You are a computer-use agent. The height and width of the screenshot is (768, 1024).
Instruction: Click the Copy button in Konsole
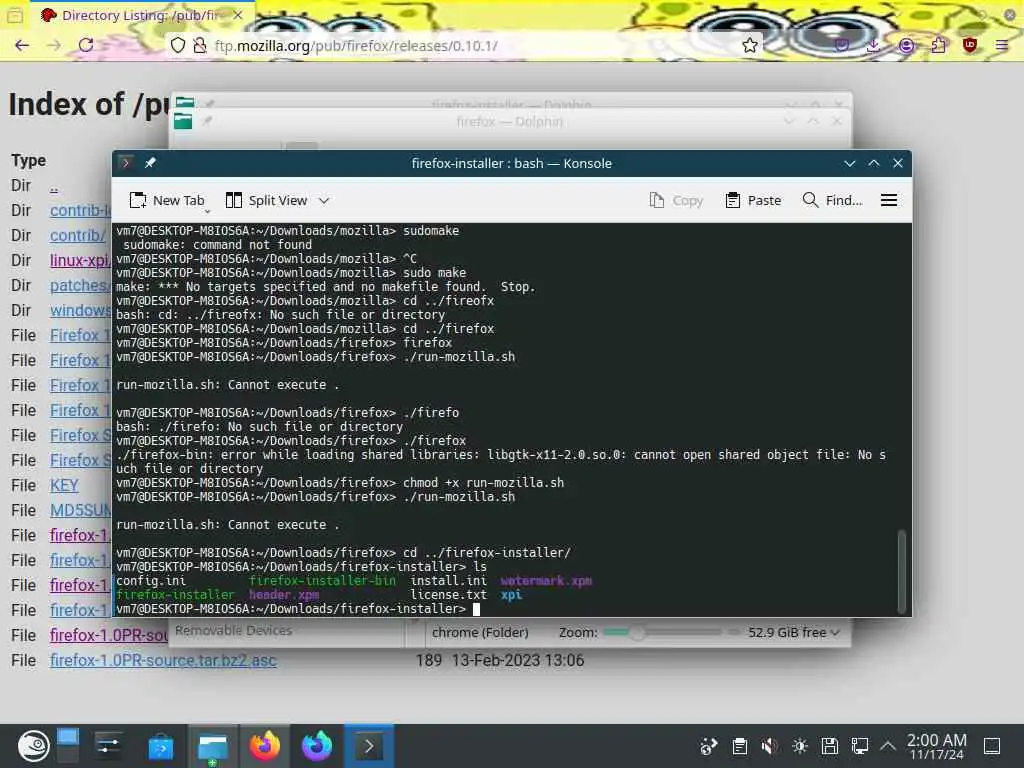click(x=676, y=200)
